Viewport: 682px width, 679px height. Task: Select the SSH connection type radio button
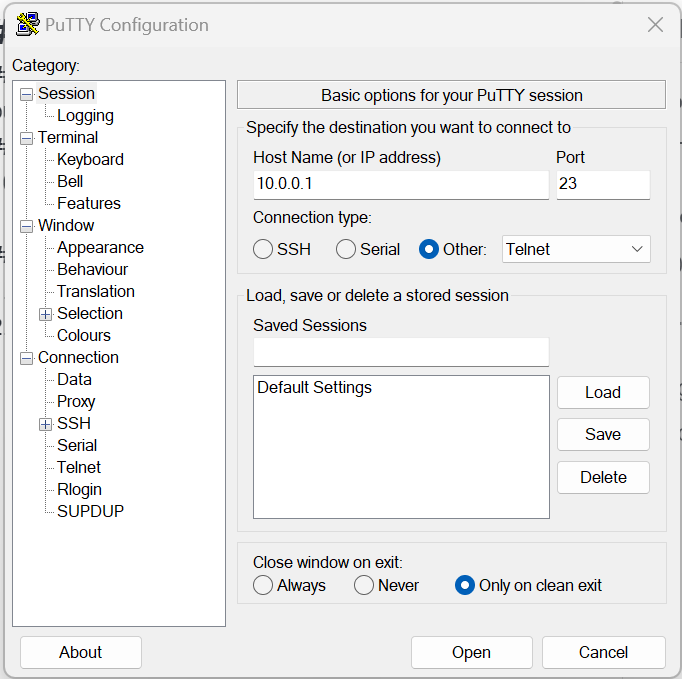click(263, 249)
